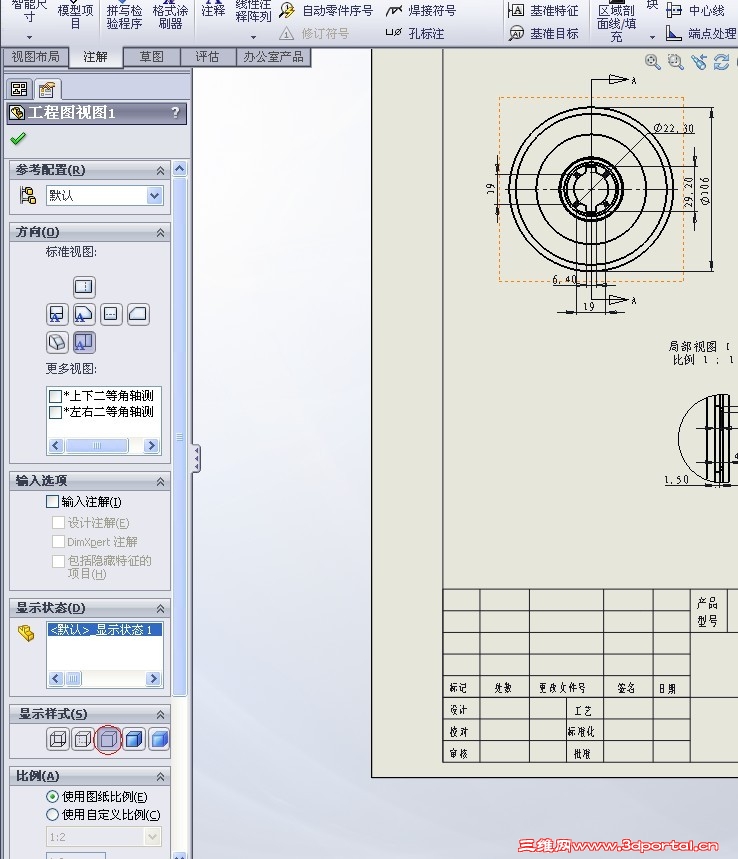The image size is (738, 859).
Task: Click Datum Feature 基准特征 tool
Action: click(543, 10)
